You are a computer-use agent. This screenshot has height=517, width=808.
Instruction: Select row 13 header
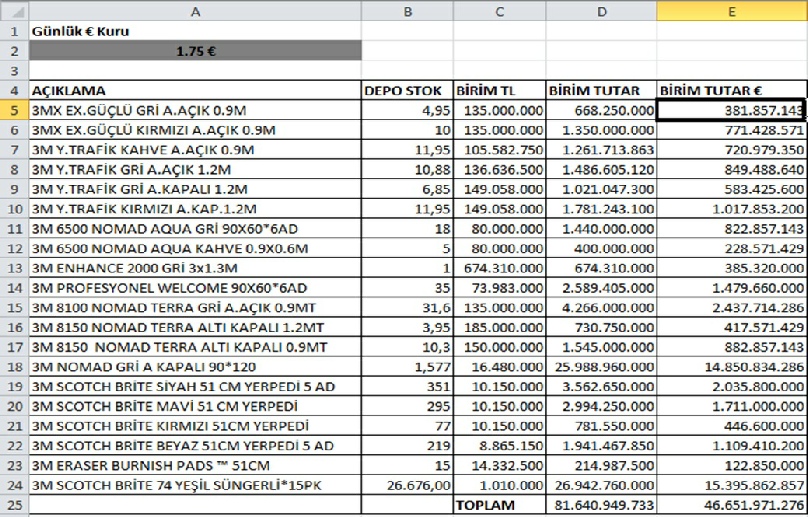click(14, 268)
